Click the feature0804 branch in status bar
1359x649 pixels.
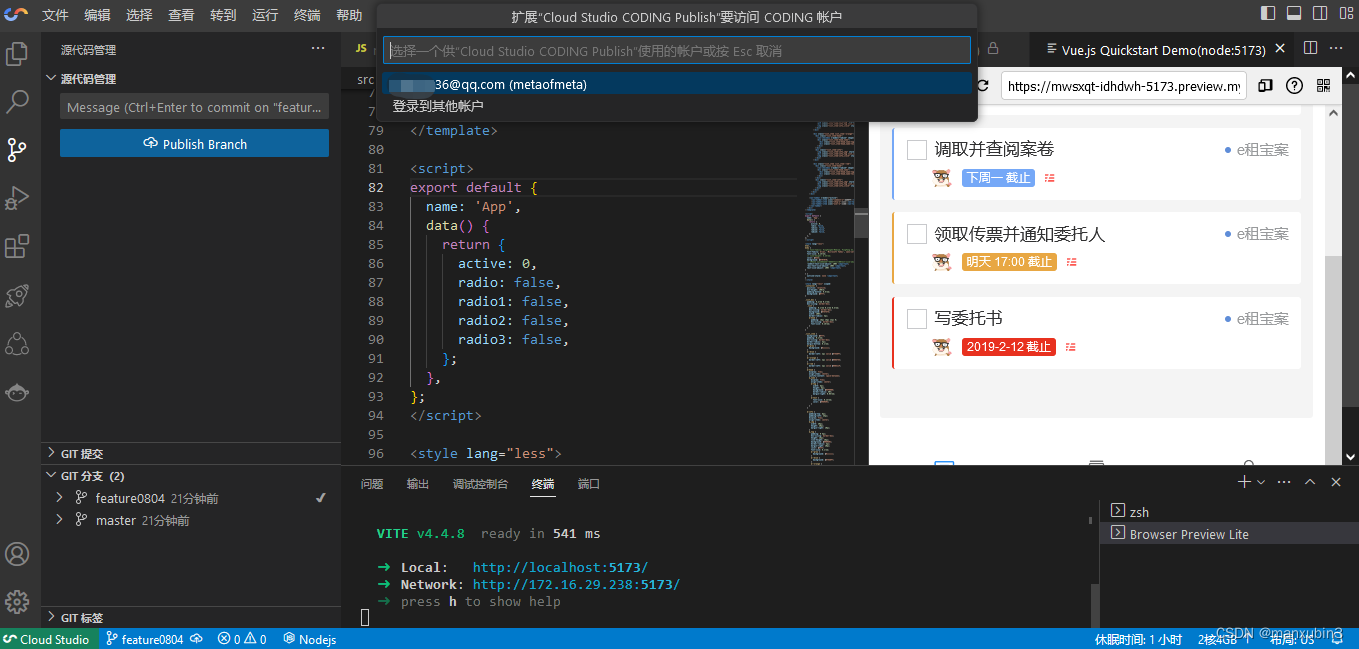[145, 639]
